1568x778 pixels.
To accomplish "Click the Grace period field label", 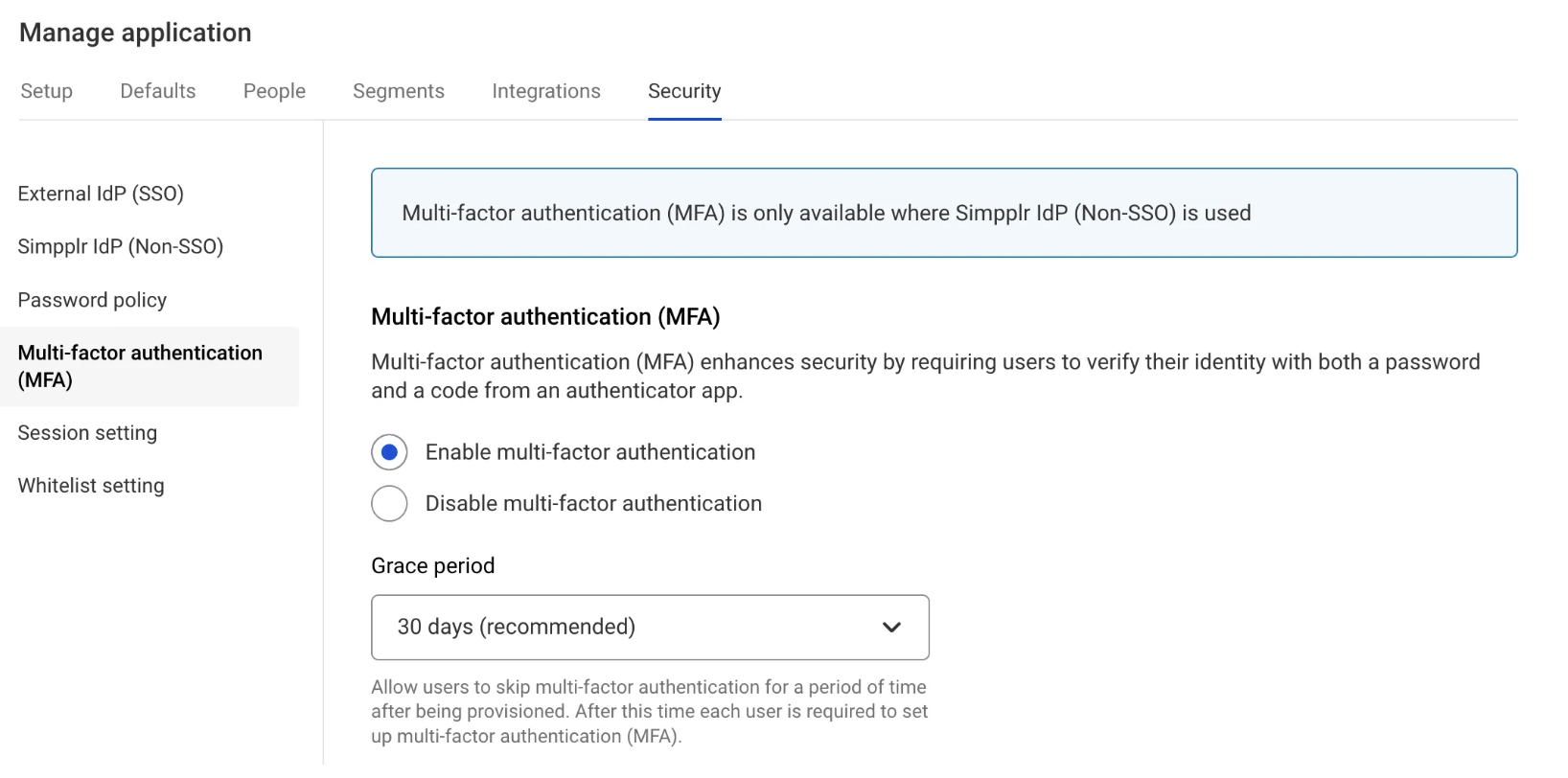I will 432,566.
